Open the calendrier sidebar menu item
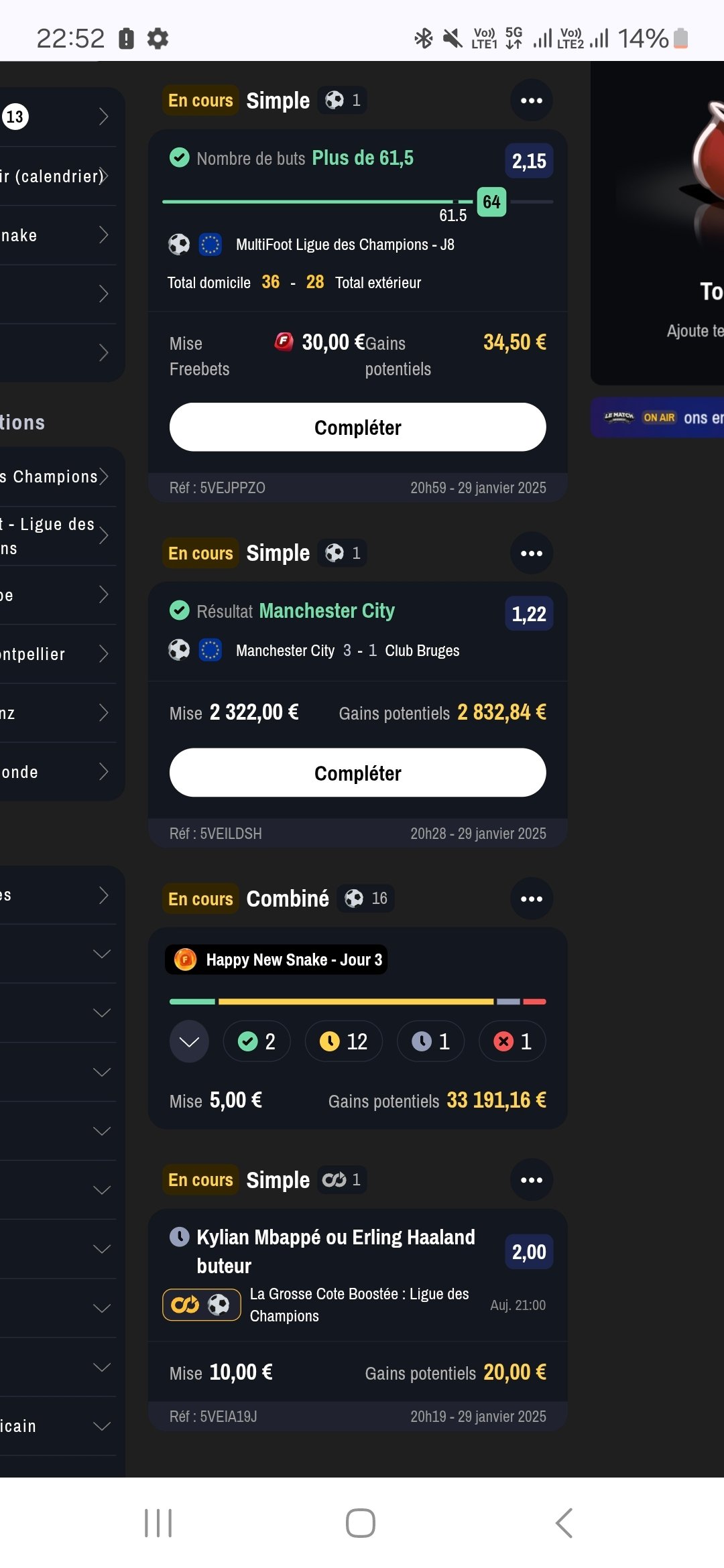The width and height of the screenshot is (724, 1568). point(58,176)
